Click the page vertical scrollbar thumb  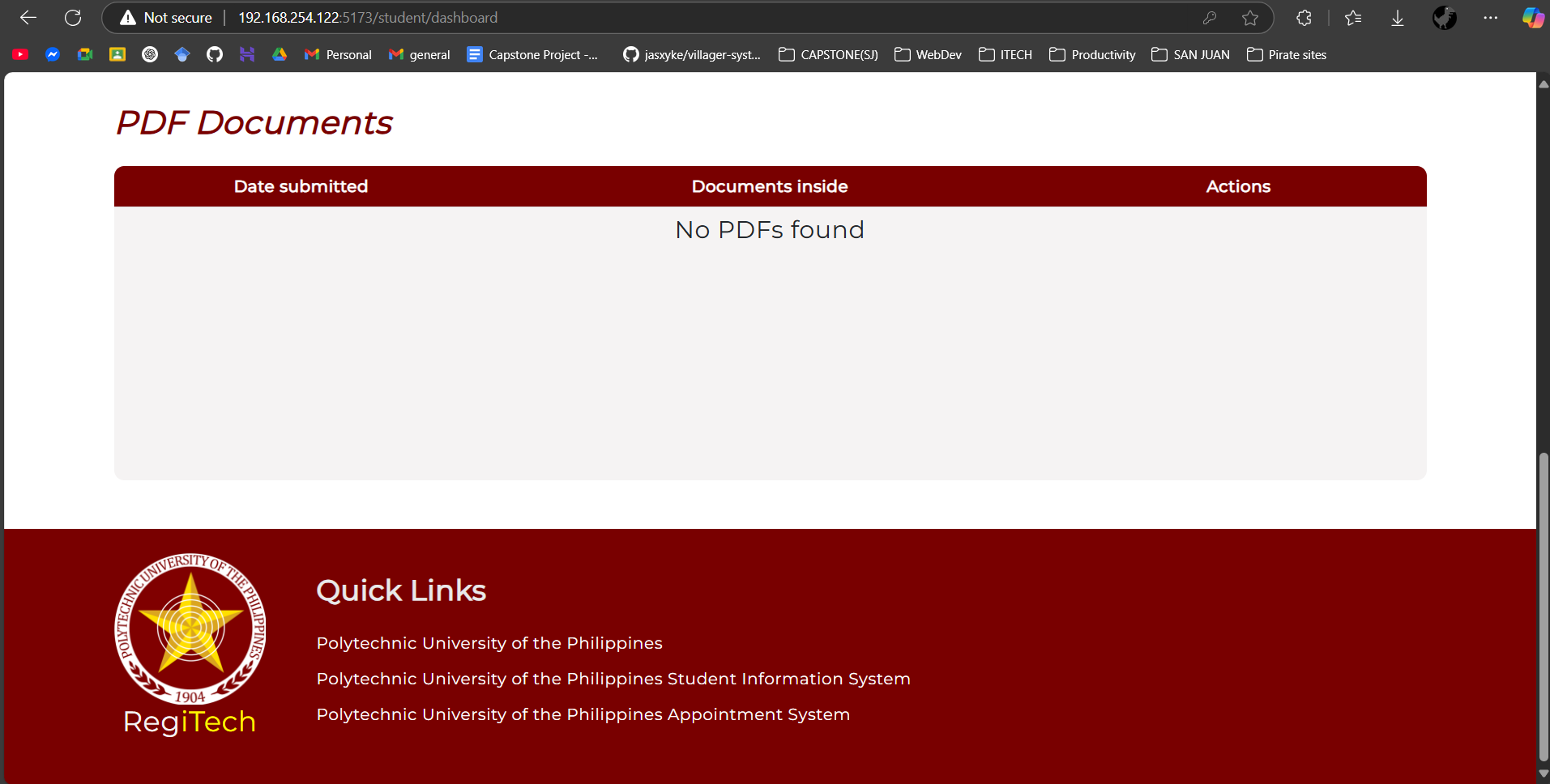tap(1543, 607)
